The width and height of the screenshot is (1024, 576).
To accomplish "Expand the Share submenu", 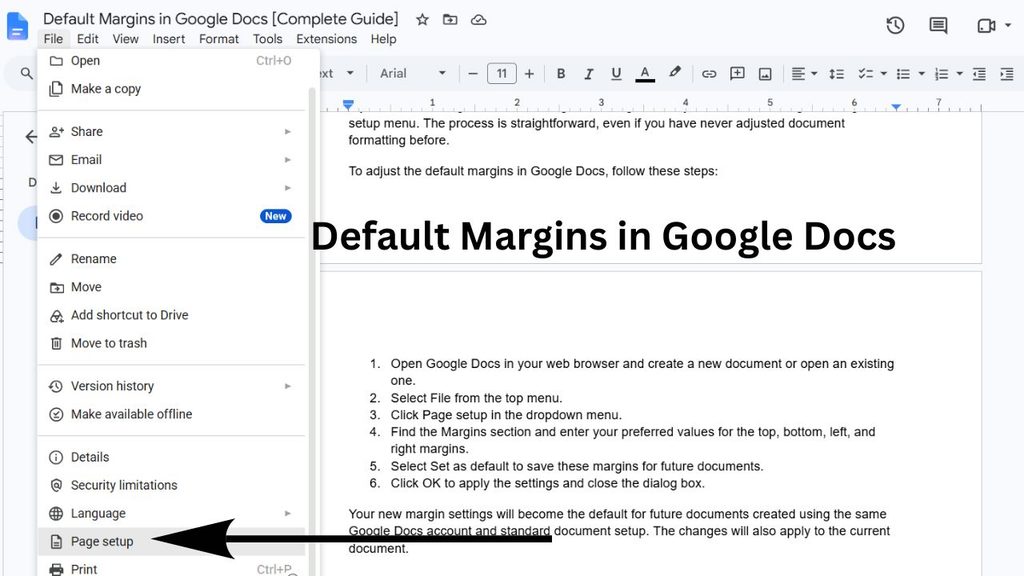I will pos(171,131).
